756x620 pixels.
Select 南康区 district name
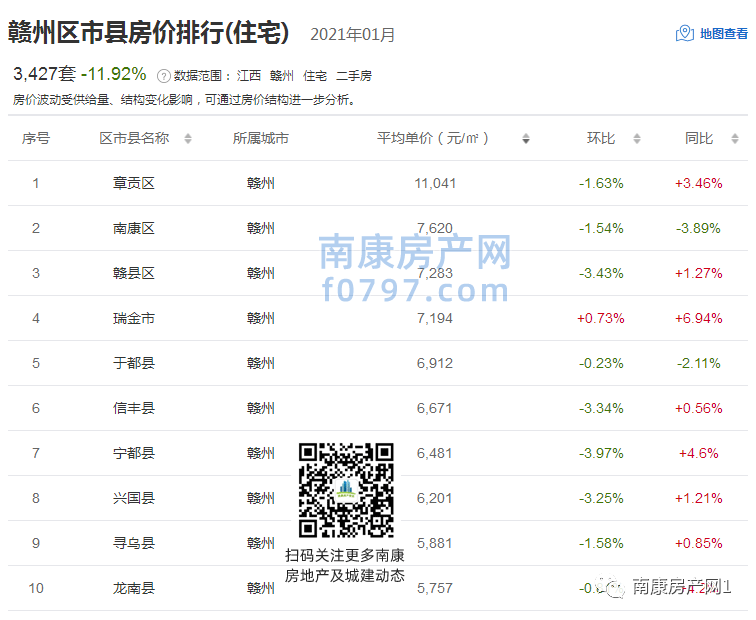click(134, 228)
